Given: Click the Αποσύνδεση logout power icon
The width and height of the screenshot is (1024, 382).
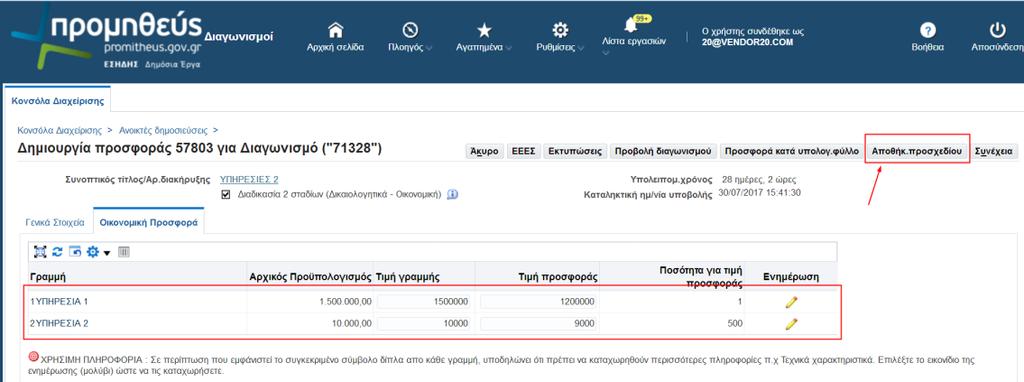Looking at the screenshot, I should [997, 30].
